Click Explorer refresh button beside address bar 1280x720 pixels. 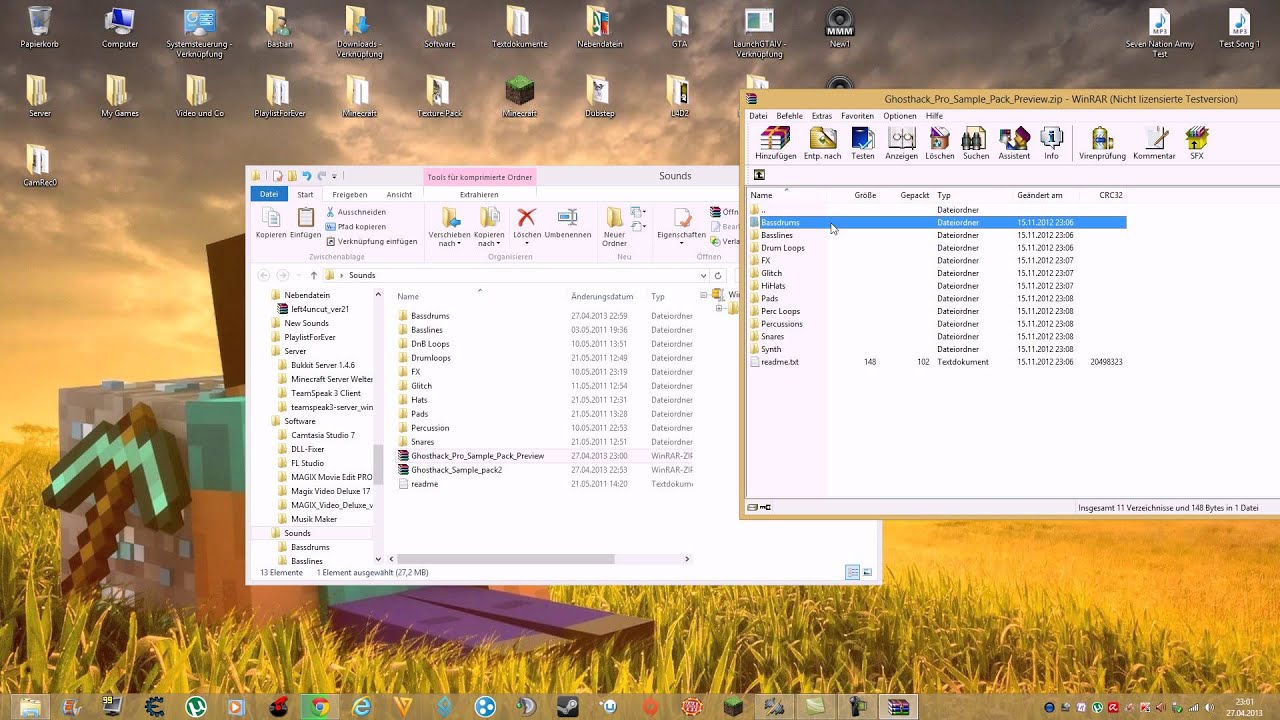click(x=718, y=275)
